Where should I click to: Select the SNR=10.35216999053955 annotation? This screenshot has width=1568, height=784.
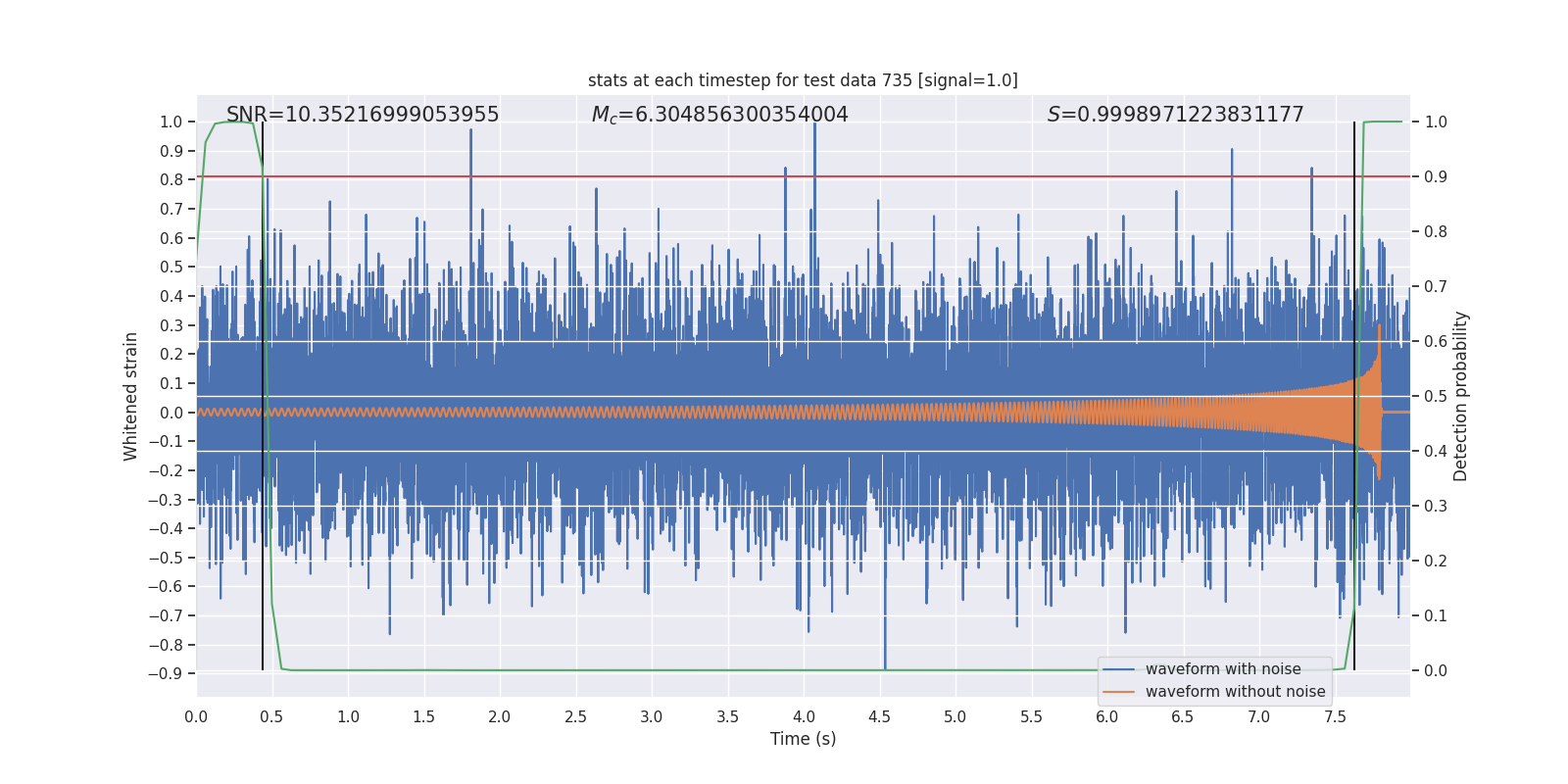click(363, 115)
